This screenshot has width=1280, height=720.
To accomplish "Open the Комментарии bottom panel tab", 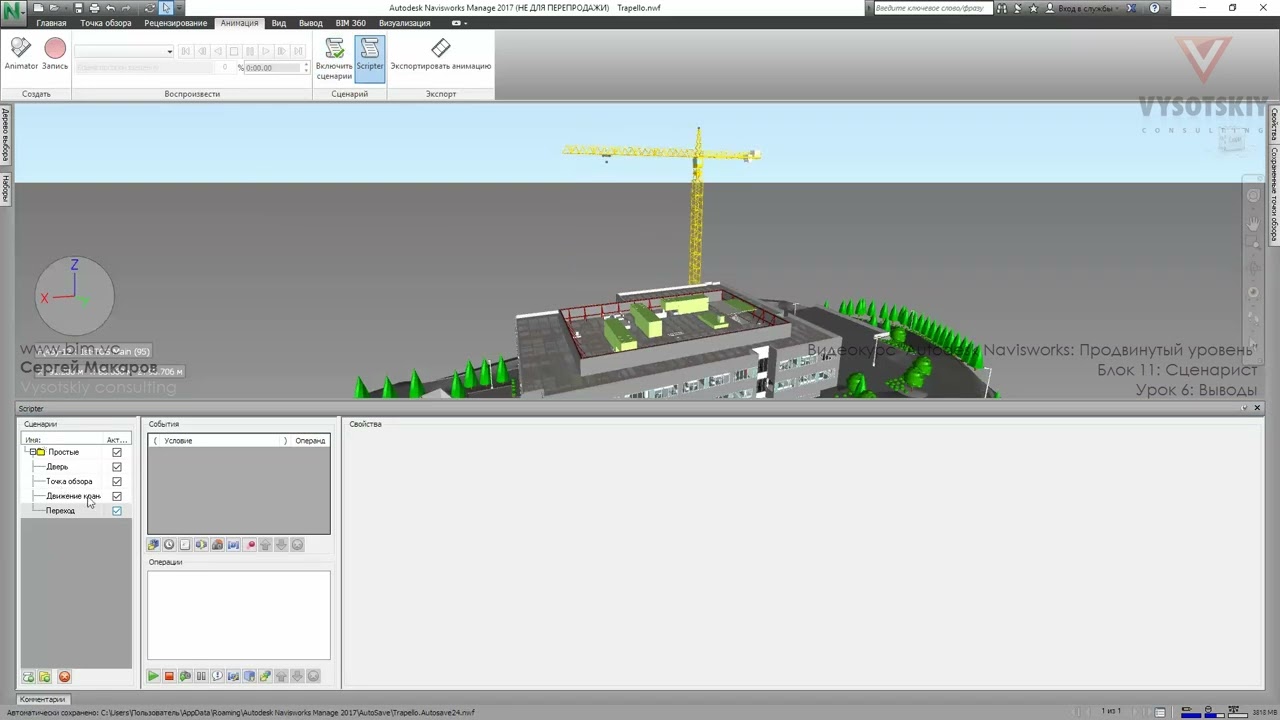I will pos(42,699).
